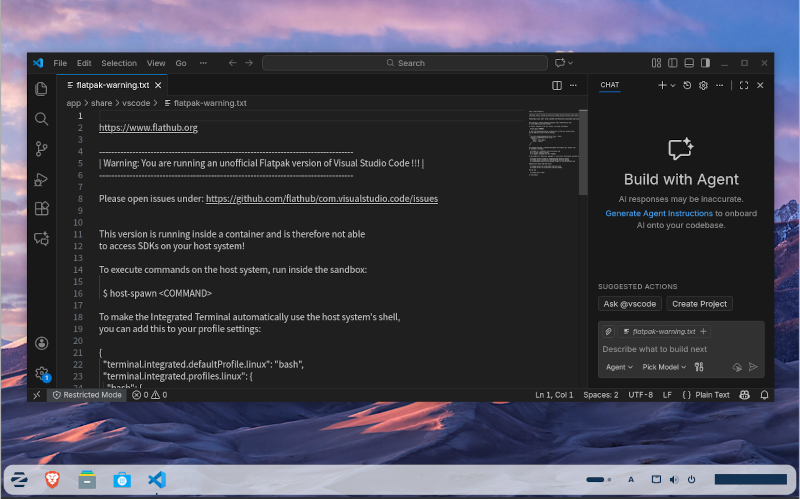Viewport: 800px width, 499px height.
Task: Open Chat sessions icon in activity bar
Action: (x=41, y=238)
